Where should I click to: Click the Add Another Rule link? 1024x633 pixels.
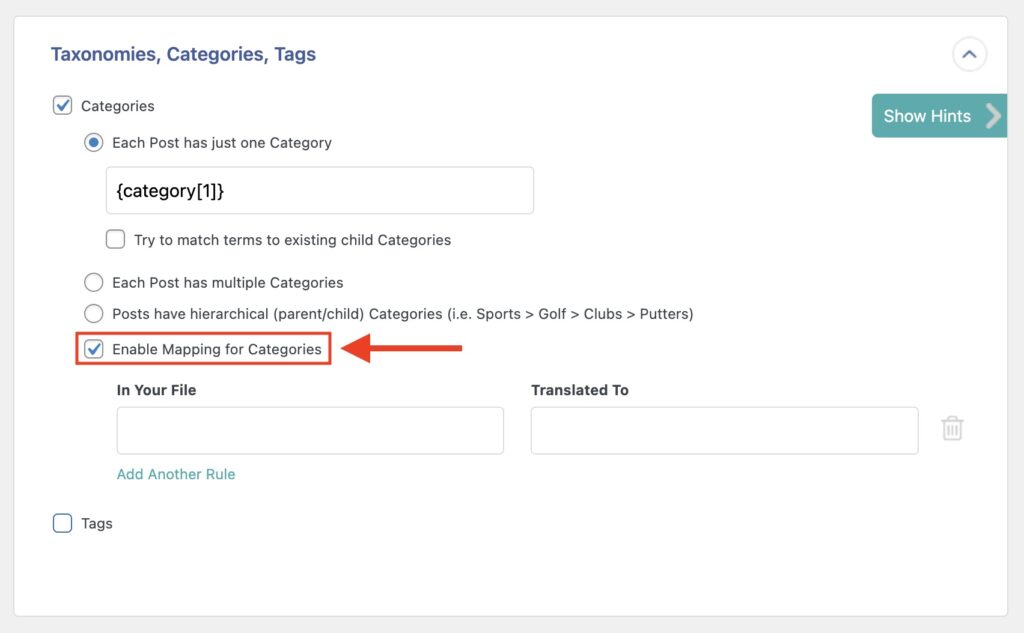tap(176, 473)
